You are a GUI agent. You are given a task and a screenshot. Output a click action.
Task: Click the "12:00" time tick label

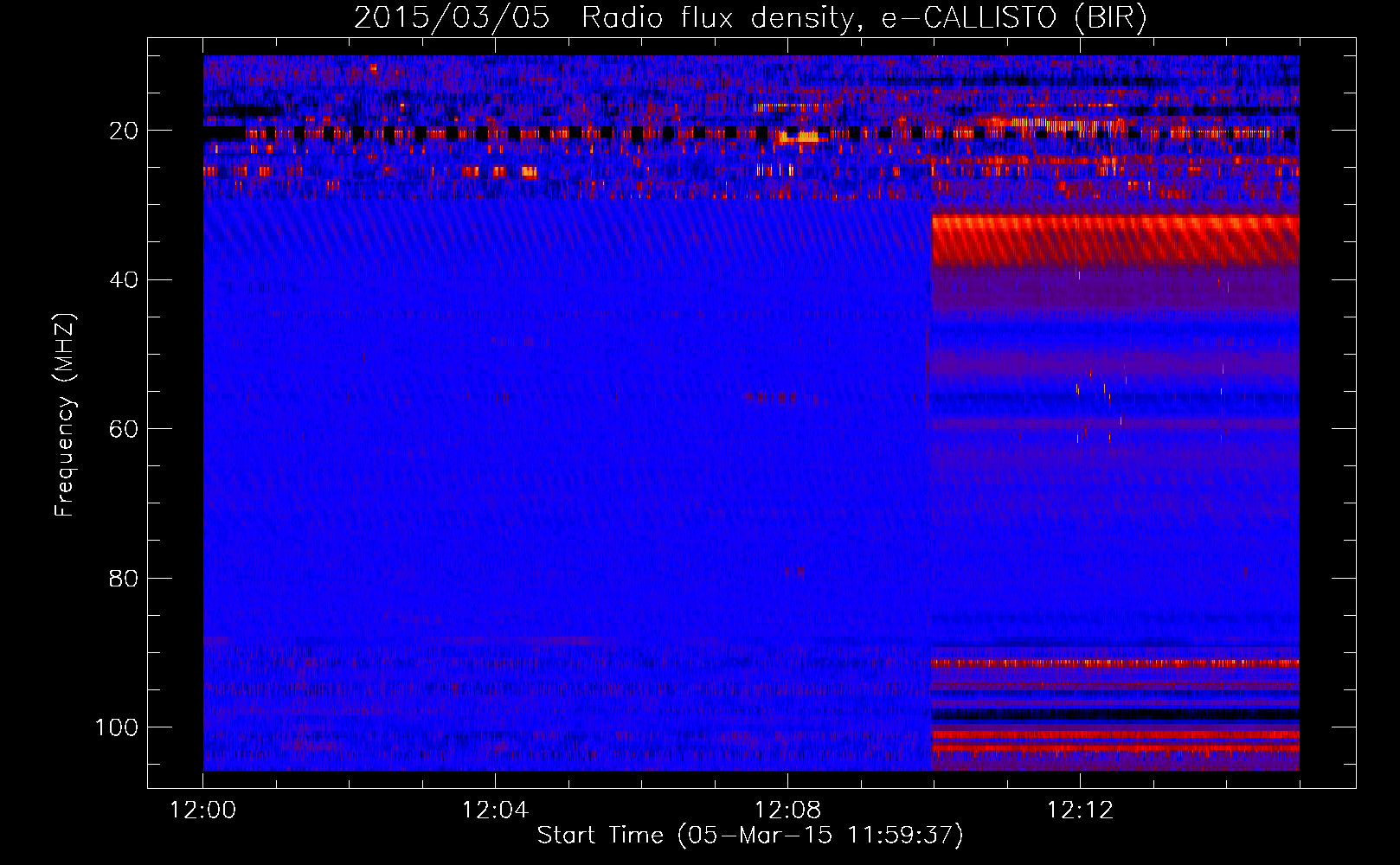coord(202,811)
